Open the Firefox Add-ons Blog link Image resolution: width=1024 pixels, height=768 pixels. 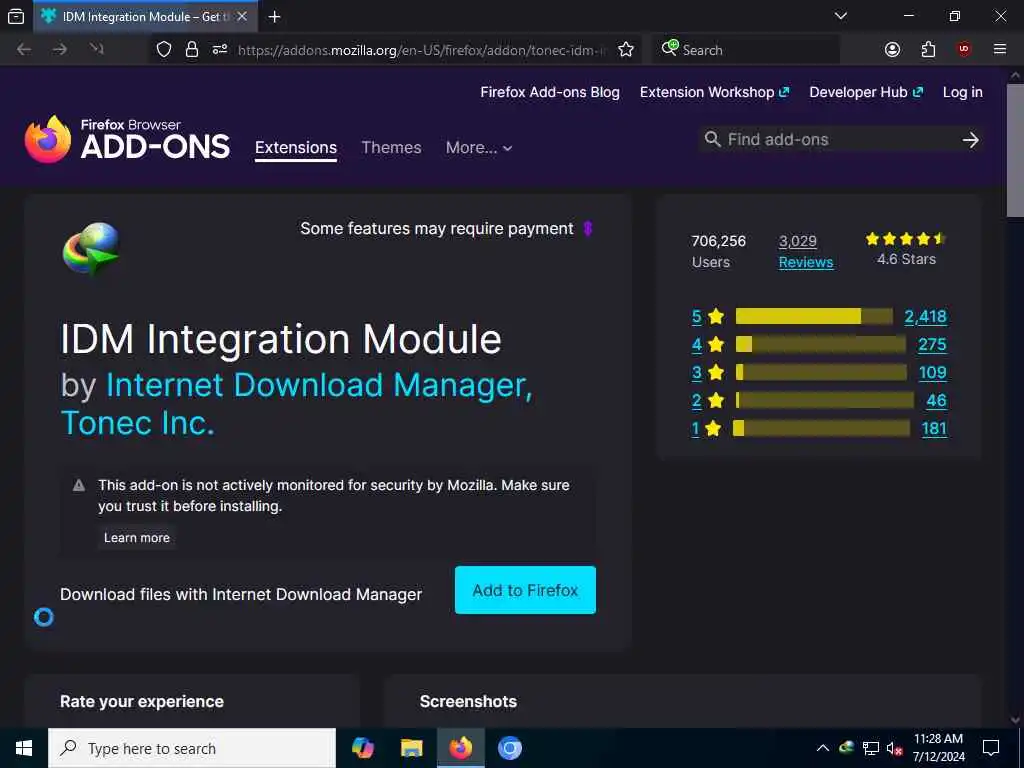coord(550,92)
